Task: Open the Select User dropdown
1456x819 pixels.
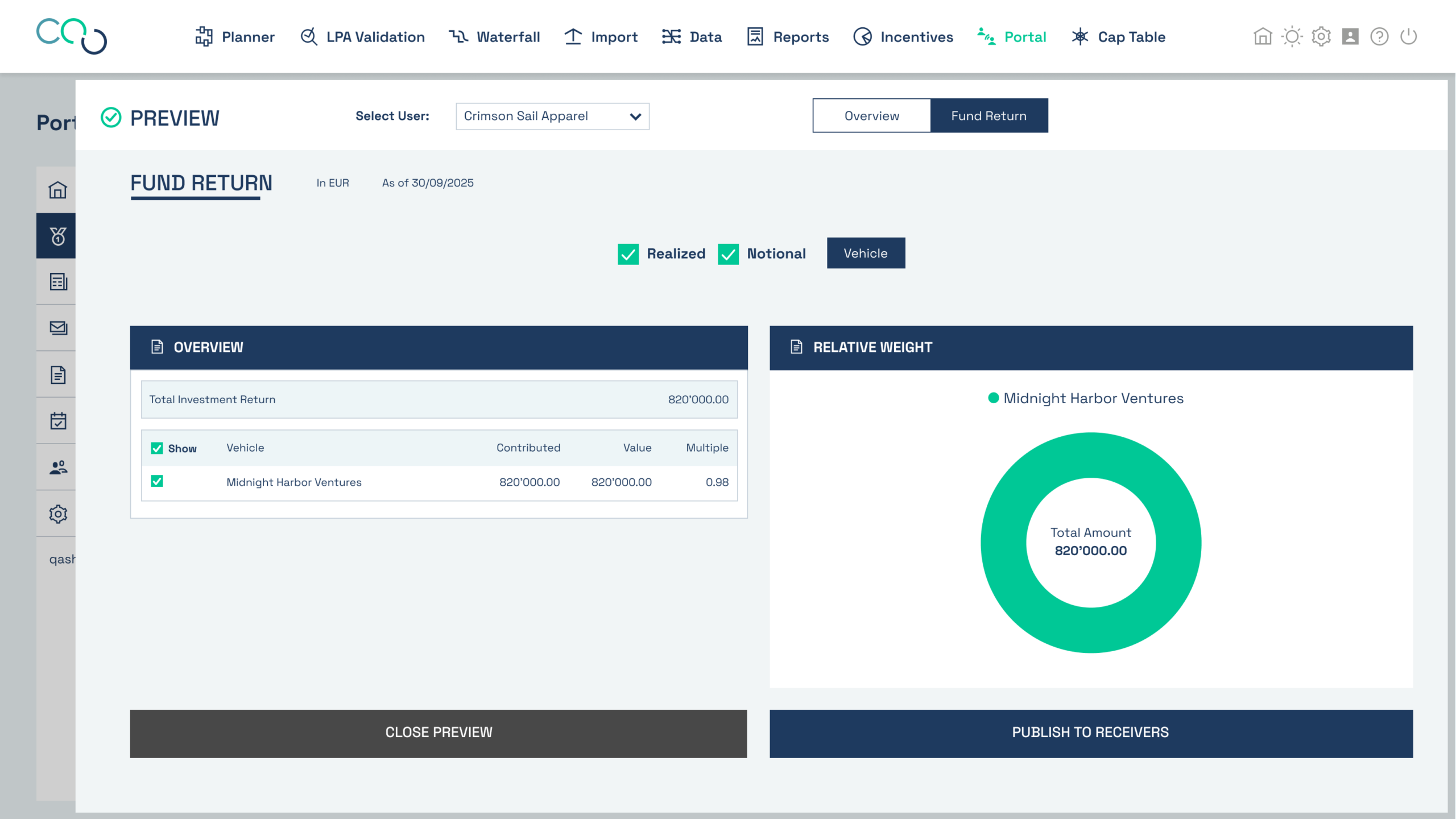Action: click(552, 116)
